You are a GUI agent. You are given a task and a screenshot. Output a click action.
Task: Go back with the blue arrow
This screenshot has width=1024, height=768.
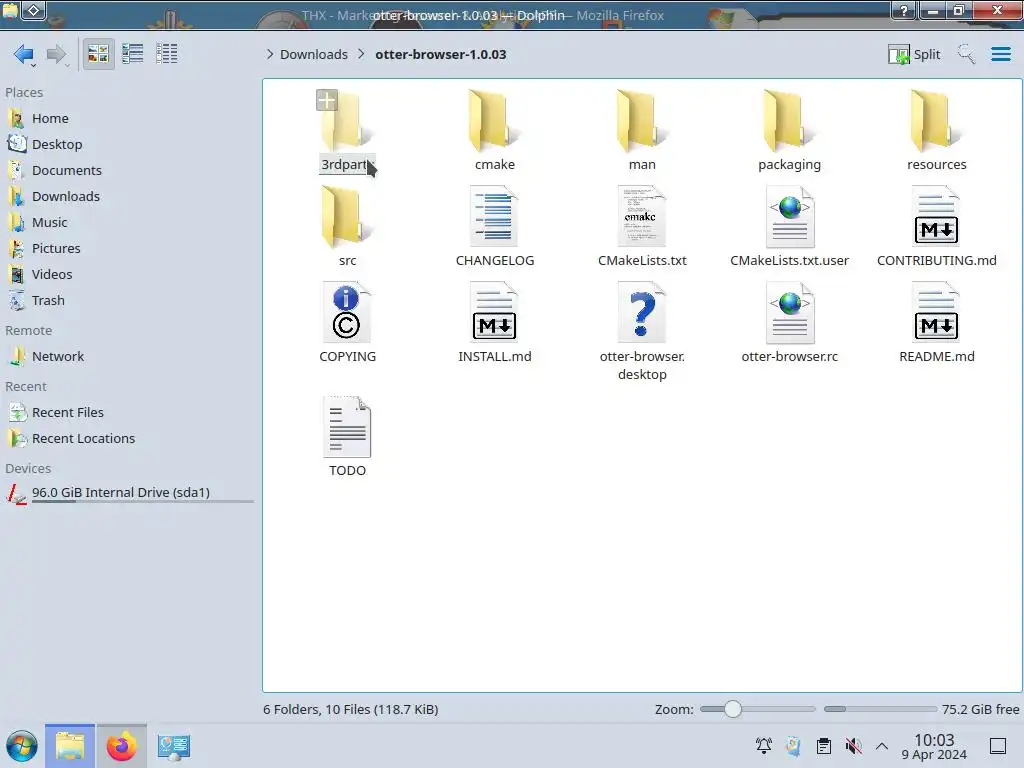pos(24,54)
